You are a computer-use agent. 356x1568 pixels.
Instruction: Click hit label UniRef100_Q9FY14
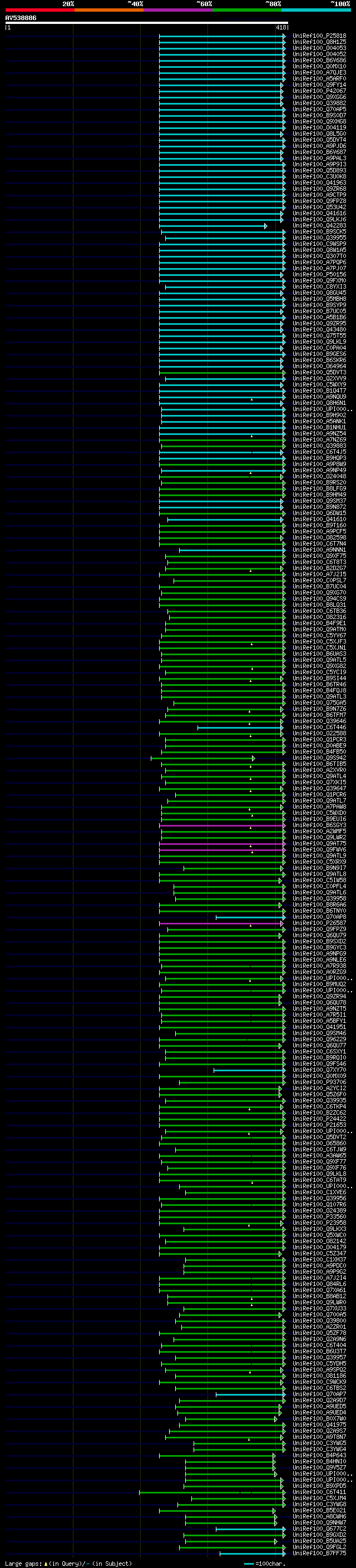tap(319, 85)
